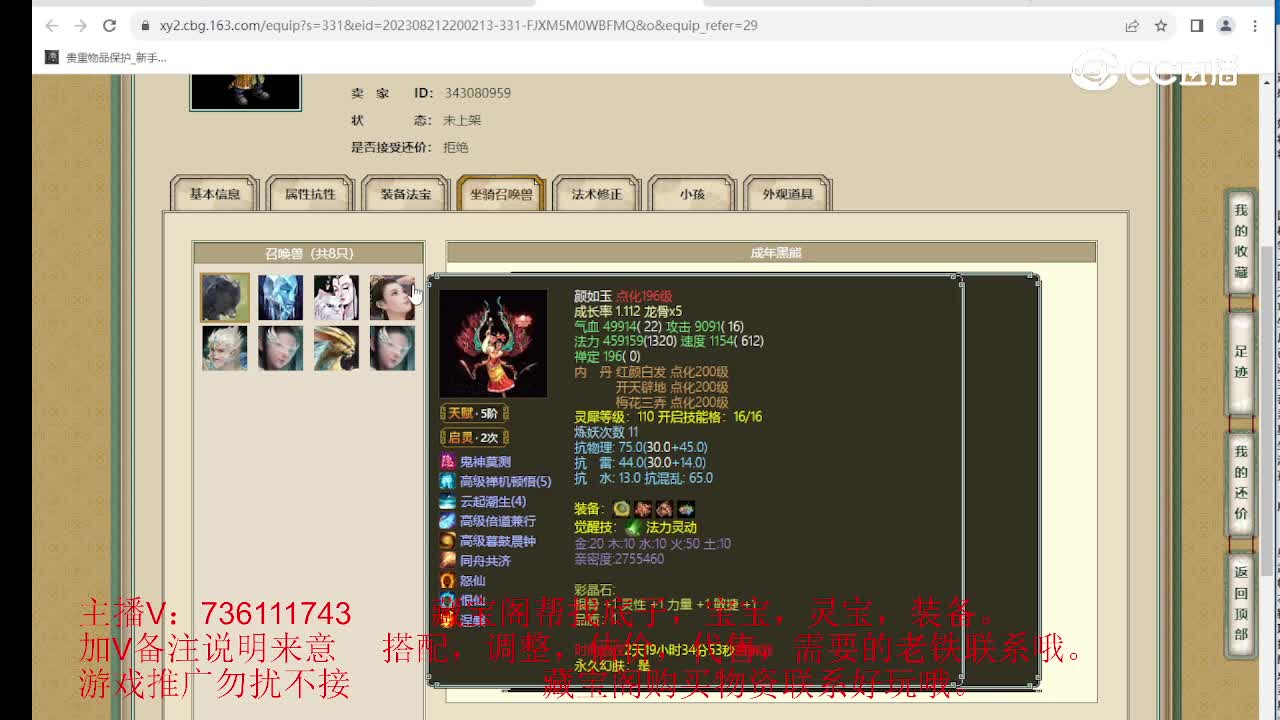Click the share page icon in address bar
This screenshot has width=1280, height=720.
click(1132, 26)
